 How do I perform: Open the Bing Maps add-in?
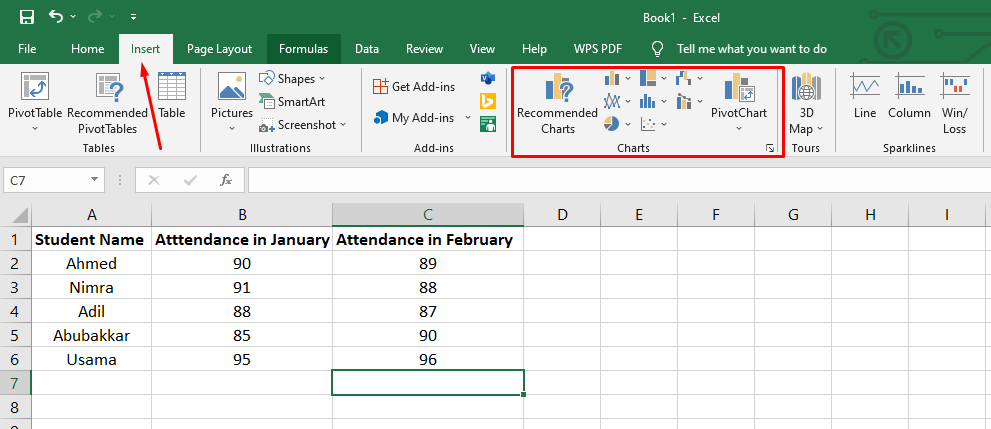(488, 101)
